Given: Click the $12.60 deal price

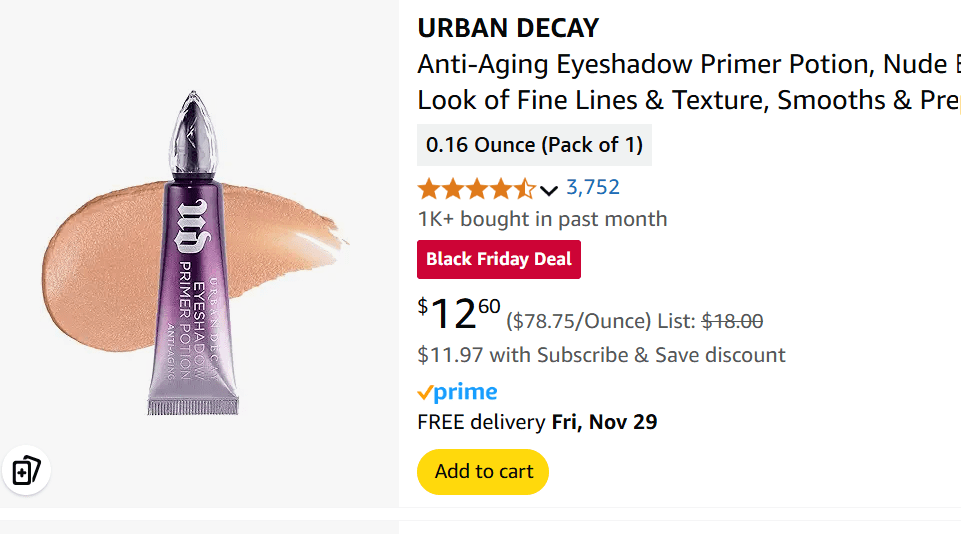Looking at the screenshot, I should (x=459, y=314).
